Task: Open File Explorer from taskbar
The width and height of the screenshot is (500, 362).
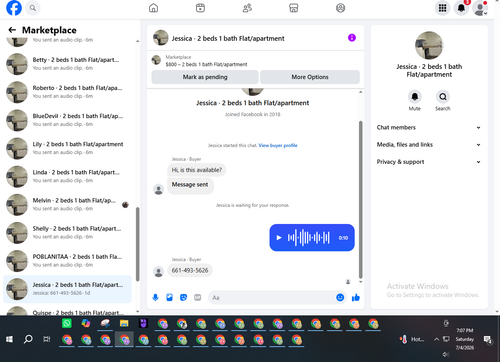Action: (124, 323)
